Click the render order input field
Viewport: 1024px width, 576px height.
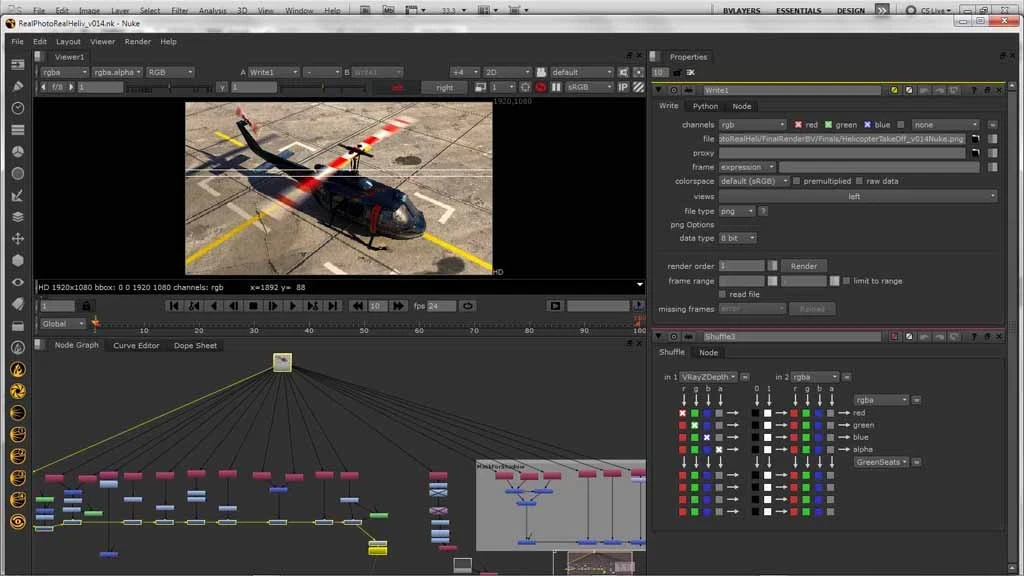click(741, 266)
